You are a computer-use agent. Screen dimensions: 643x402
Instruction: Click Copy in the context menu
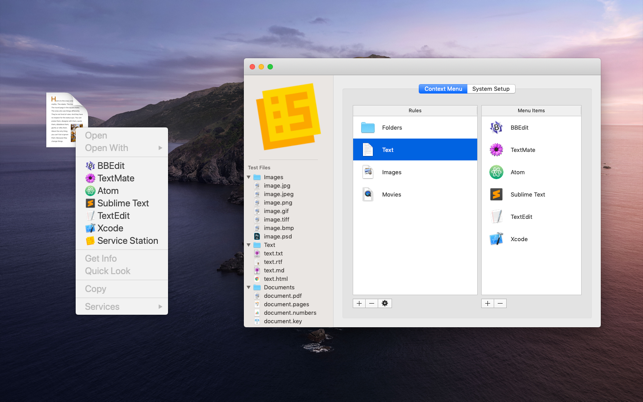tap(122, 289)
